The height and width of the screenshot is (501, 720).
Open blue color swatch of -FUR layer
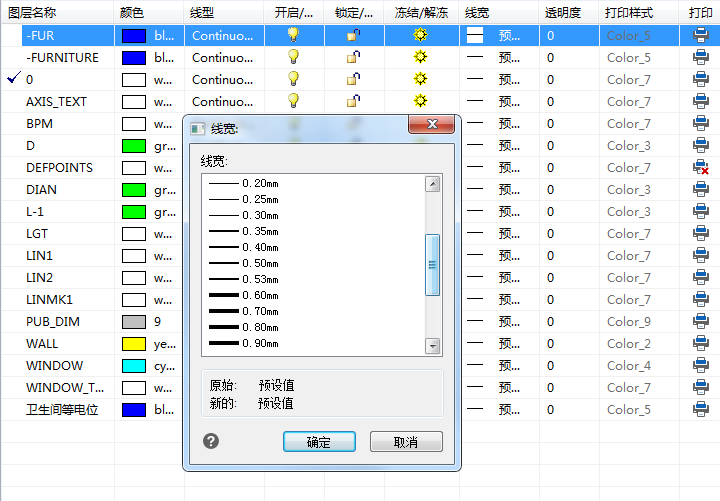click(134, 36)
